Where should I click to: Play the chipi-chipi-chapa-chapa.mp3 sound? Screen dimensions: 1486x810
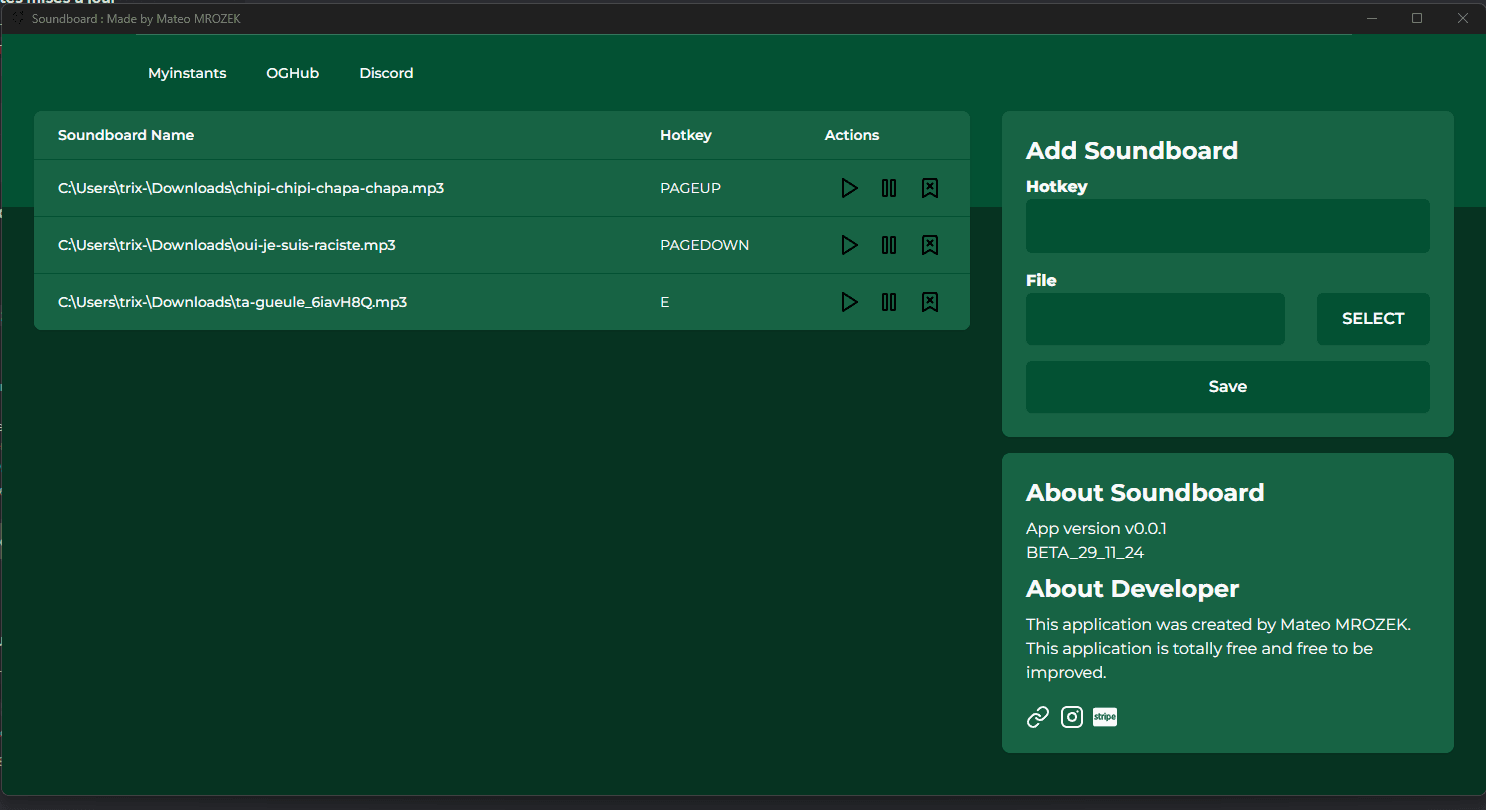pyautogui.click(x=849, y=188)
